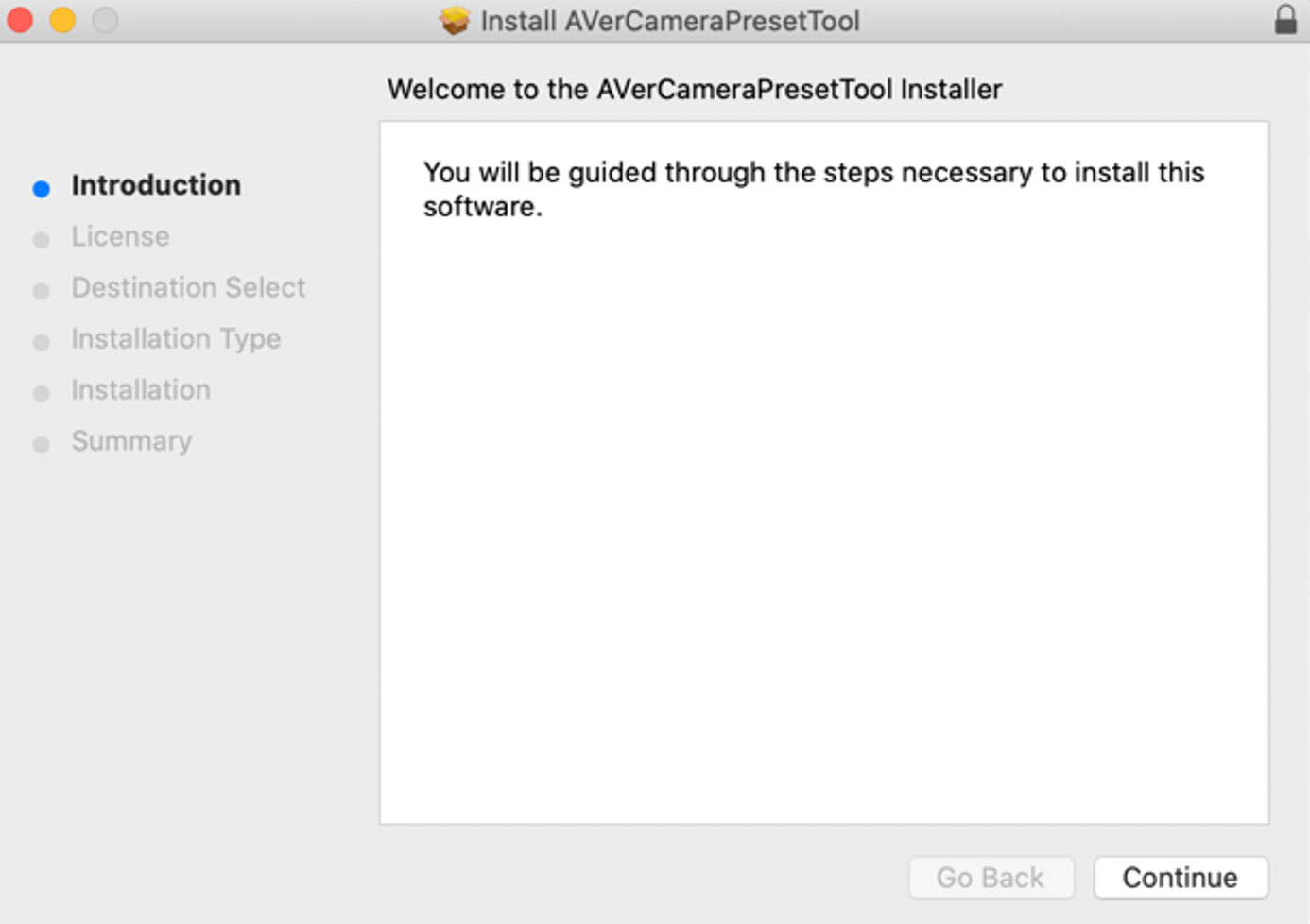Viewport: 1310px width, 924px height.
Task: Click the gray License step bullet
Action: coord(41,240)
